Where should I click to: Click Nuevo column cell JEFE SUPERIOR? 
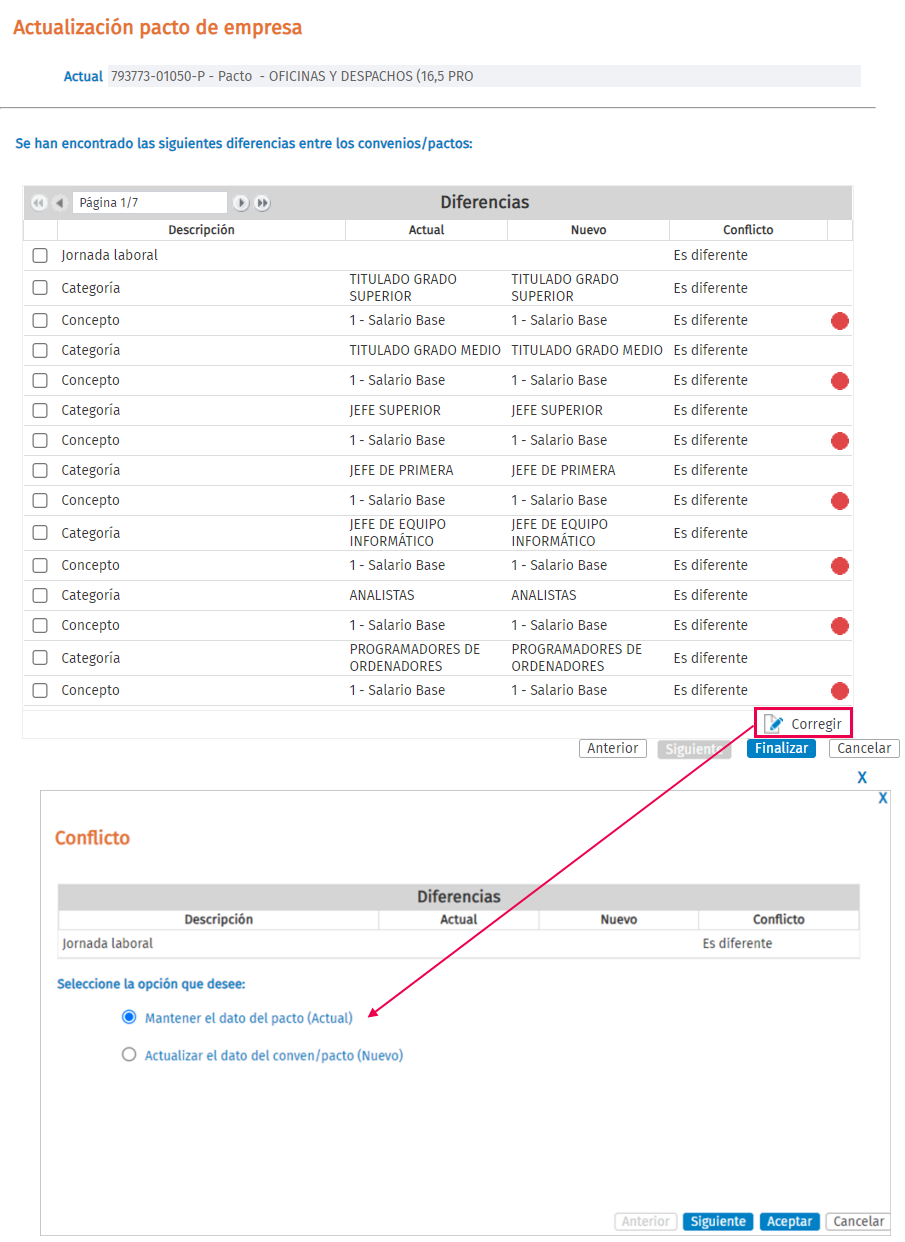pos(557,411)
